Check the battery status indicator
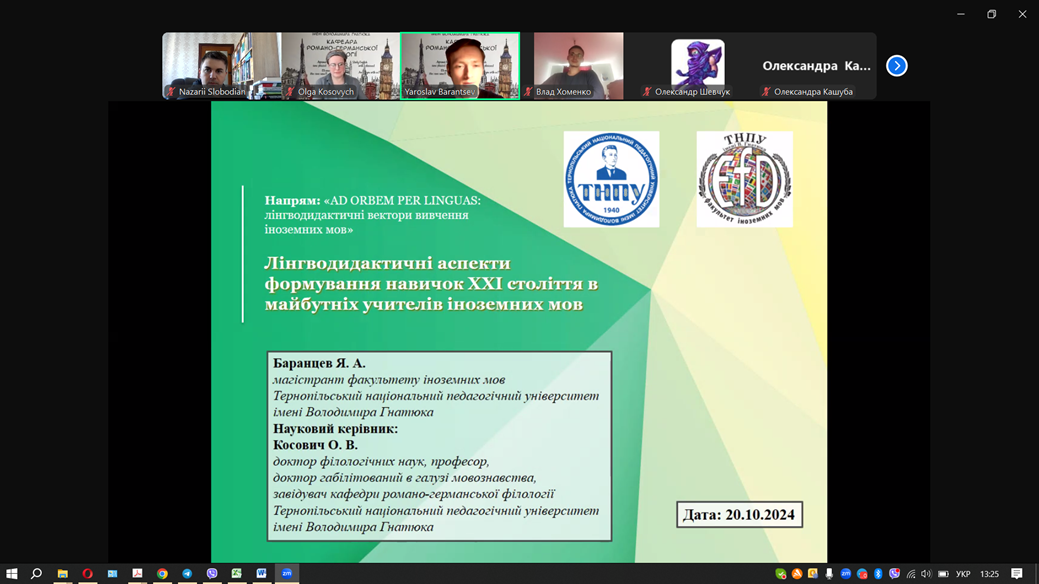 944,573
